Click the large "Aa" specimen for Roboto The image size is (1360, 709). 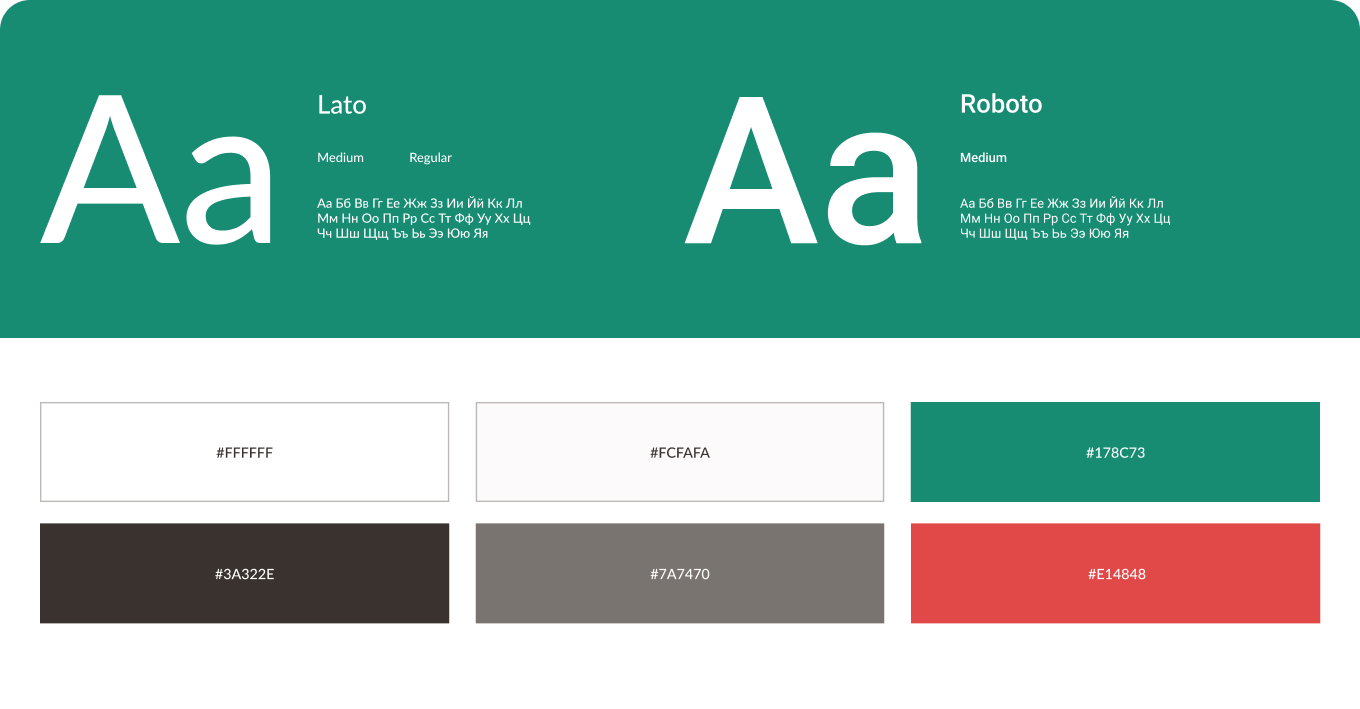[x=803, y=169]
